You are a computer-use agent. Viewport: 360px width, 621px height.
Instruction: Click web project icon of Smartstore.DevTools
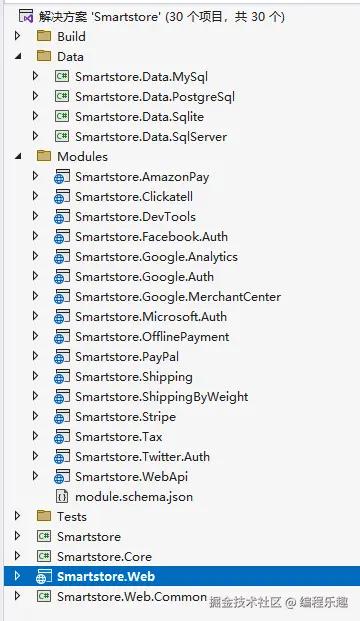coord(62,217)
